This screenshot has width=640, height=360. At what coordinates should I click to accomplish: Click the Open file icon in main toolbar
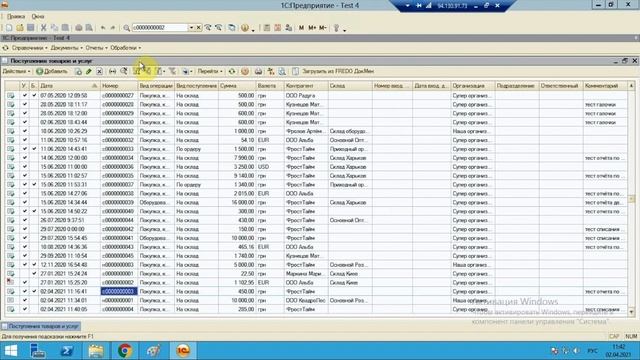click(20, 28)
